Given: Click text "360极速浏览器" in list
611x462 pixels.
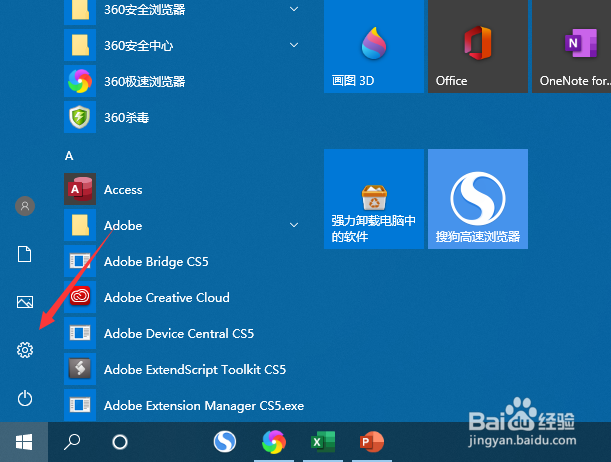Looking at the screenshot, I should [x=145, y=81].
